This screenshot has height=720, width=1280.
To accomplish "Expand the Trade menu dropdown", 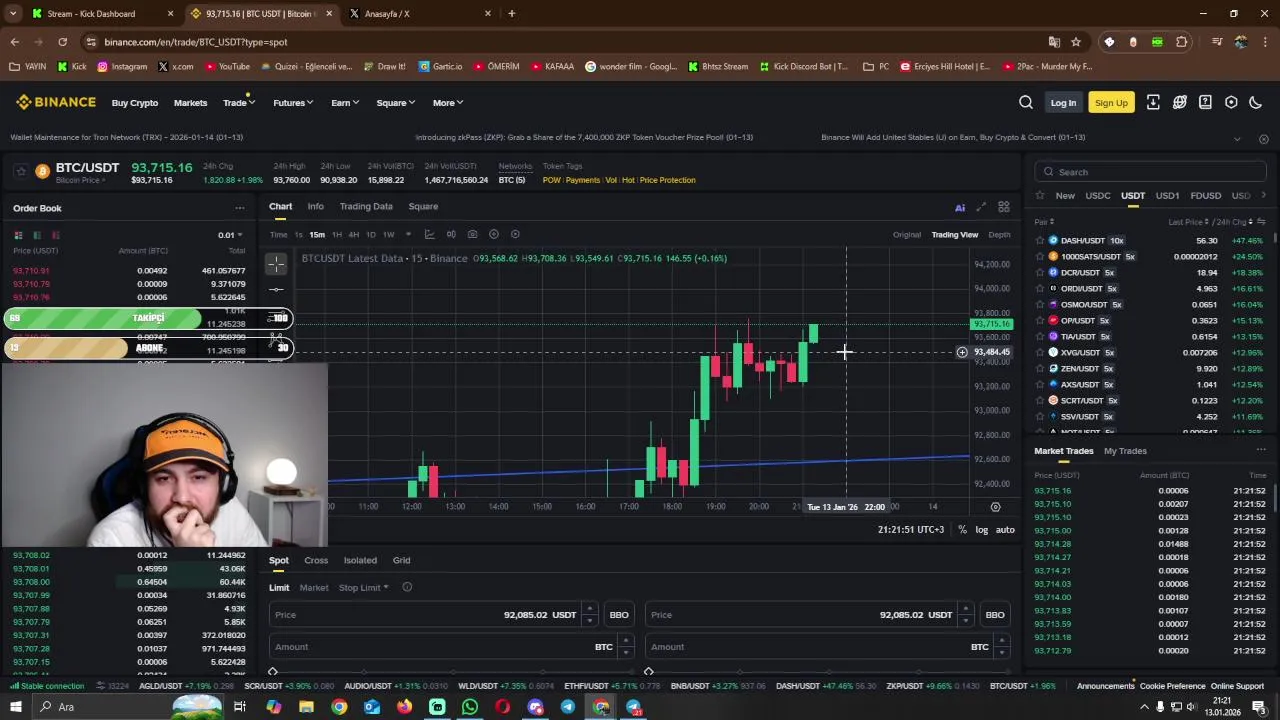I will click(238, 103).
